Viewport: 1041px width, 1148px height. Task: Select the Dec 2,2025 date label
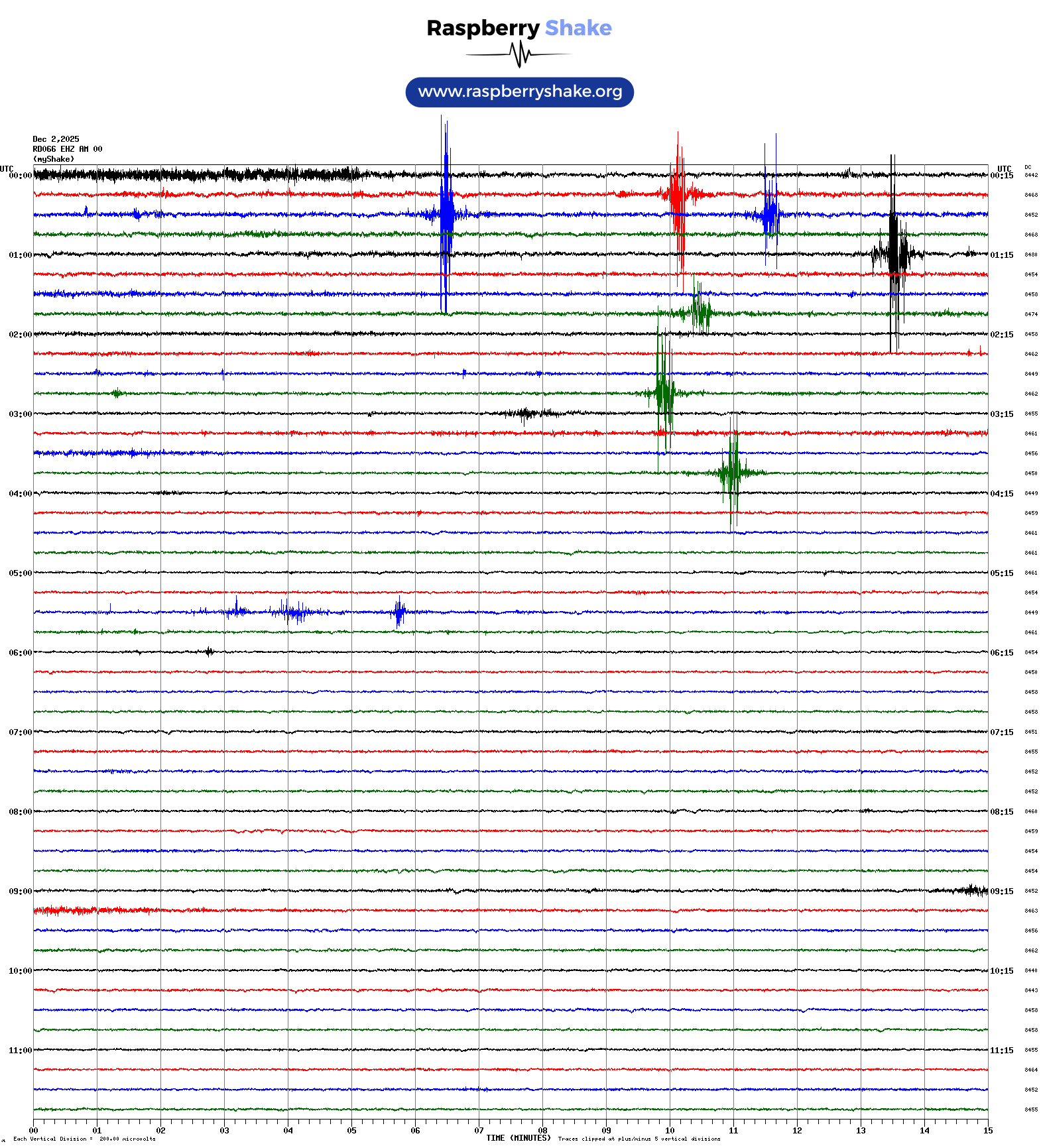pos(56,139)
